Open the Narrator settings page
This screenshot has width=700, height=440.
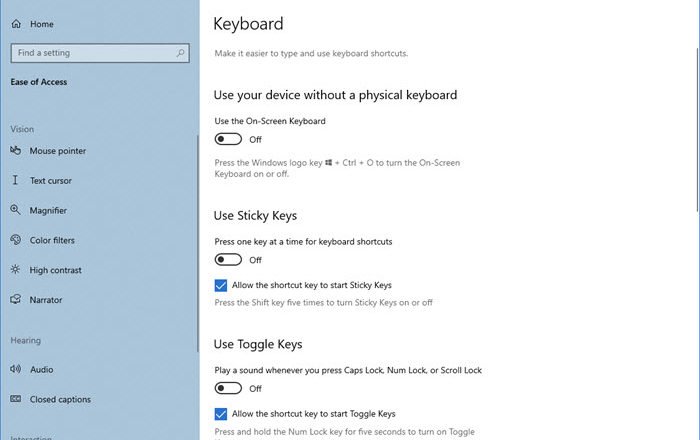pyautogui.click(x=48, y=300)
